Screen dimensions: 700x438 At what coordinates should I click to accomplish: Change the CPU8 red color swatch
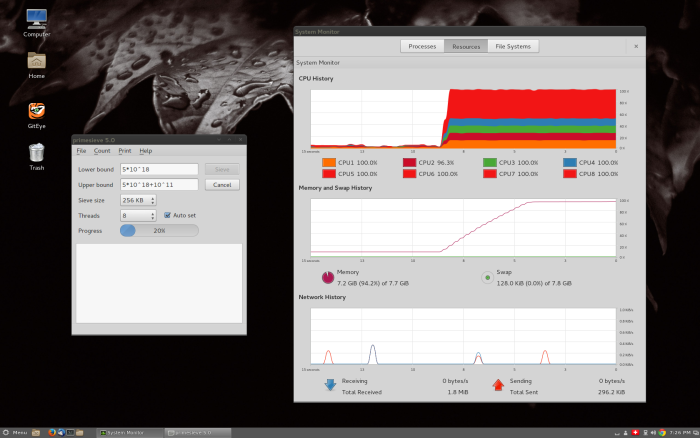coord(570,174)
